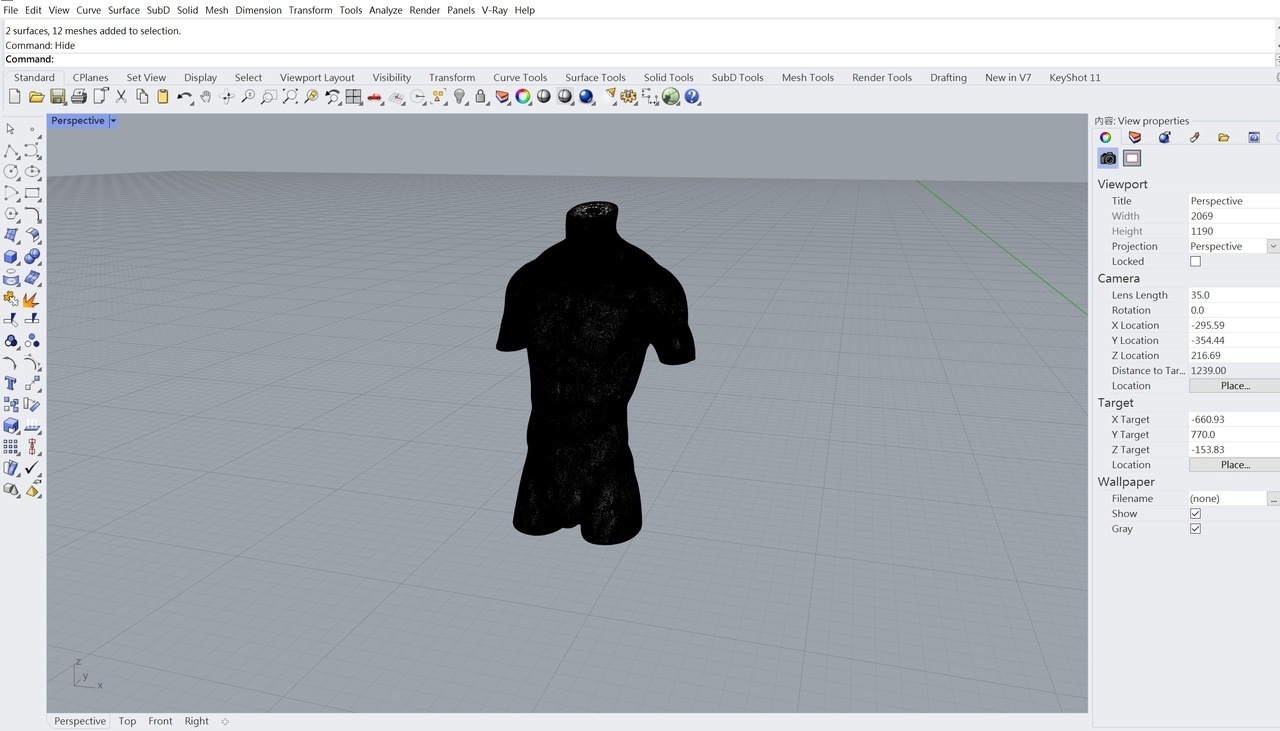This screenshot has height=731, width=1280.
Task: Select the Circle tool in sidebar
Action: [11, 172]
